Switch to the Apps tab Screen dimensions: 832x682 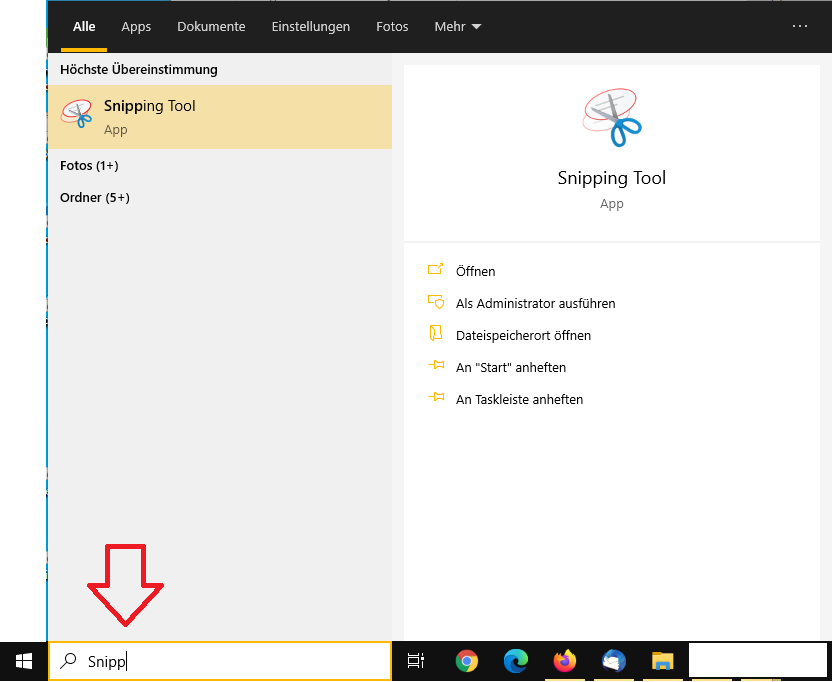pos(136,27)
